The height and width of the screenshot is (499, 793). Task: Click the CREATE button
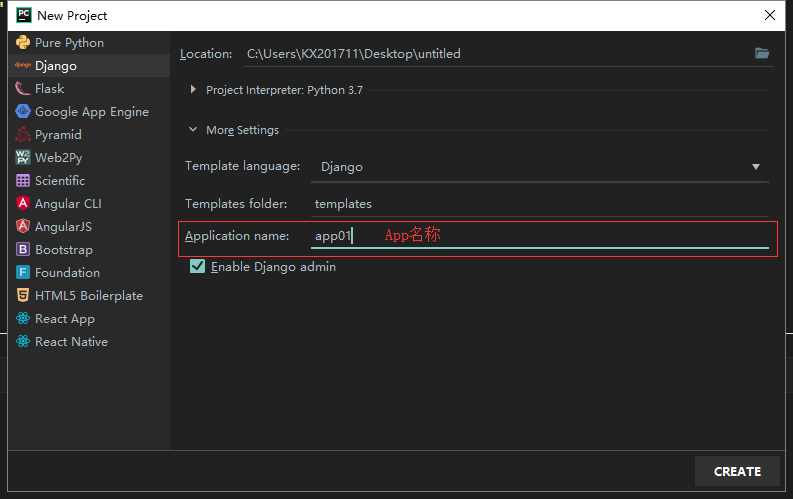click(737, 471)
